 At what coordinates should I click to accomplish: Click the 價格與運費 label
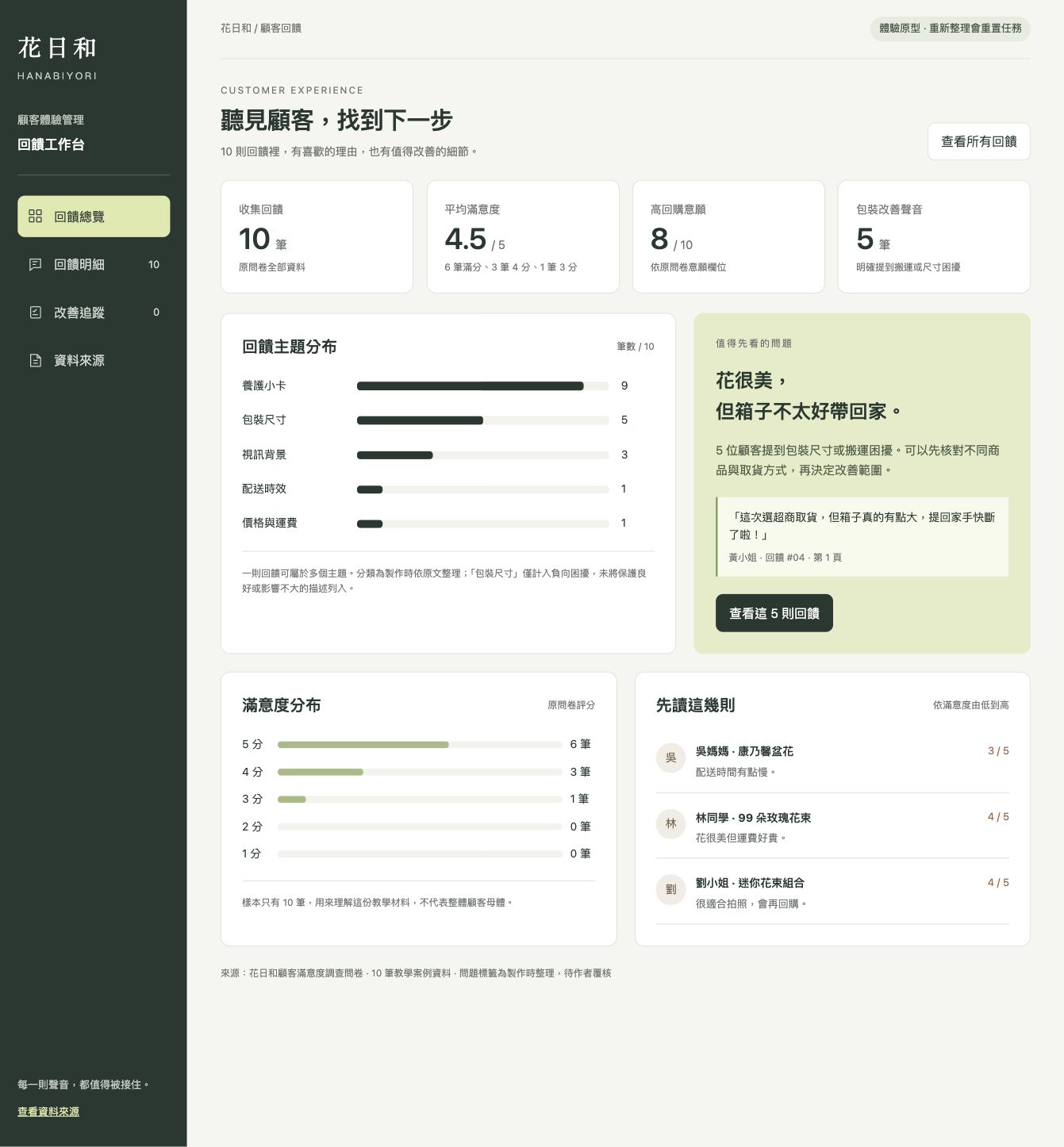pos(270,523)
